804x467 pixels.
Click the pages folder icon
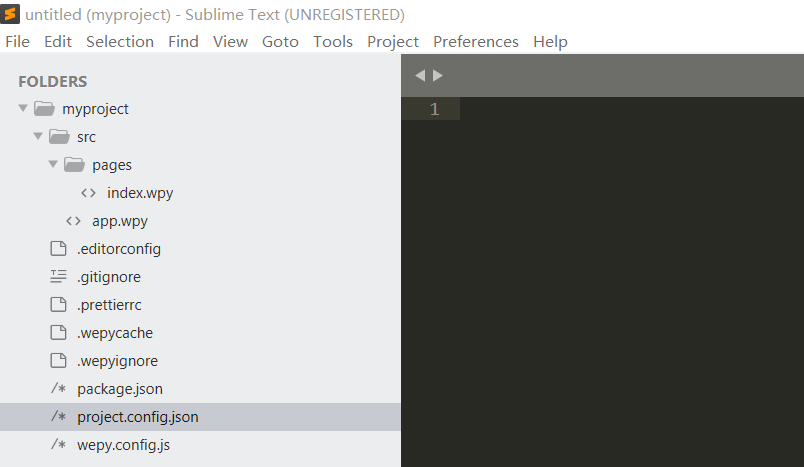(x=74, y=165)
